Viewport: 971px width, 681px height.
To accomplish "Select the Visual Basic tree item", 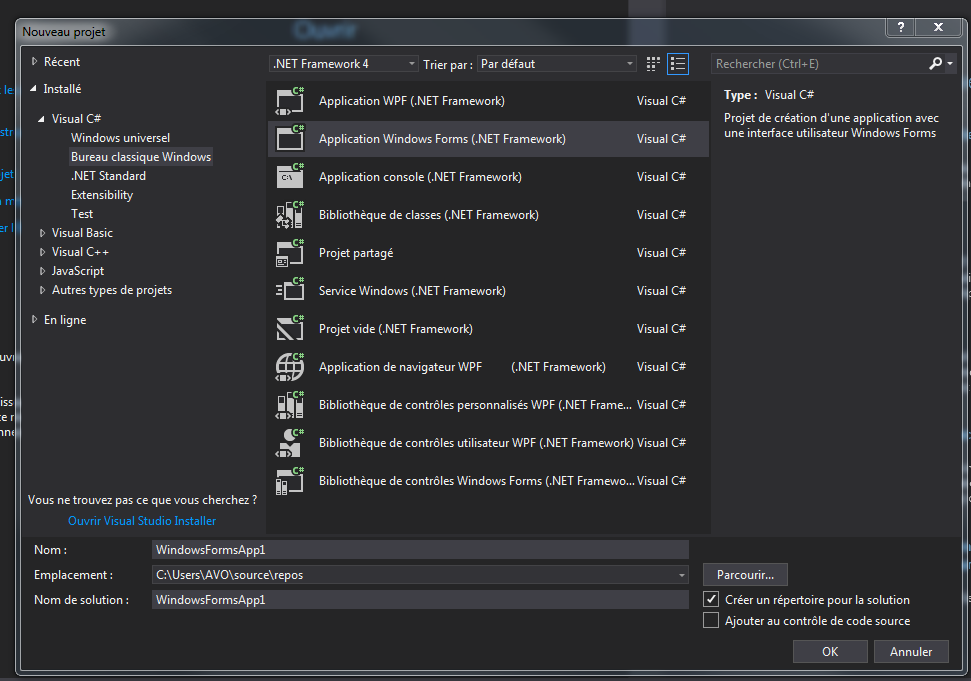I will [x=82, y=233].
